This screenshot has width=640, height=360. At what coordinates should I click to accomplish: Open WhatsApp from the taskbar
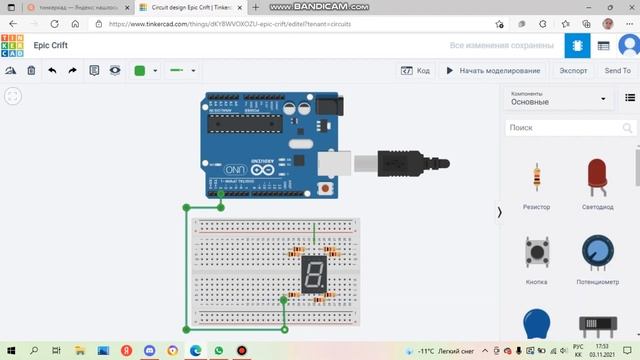[219, 351]
